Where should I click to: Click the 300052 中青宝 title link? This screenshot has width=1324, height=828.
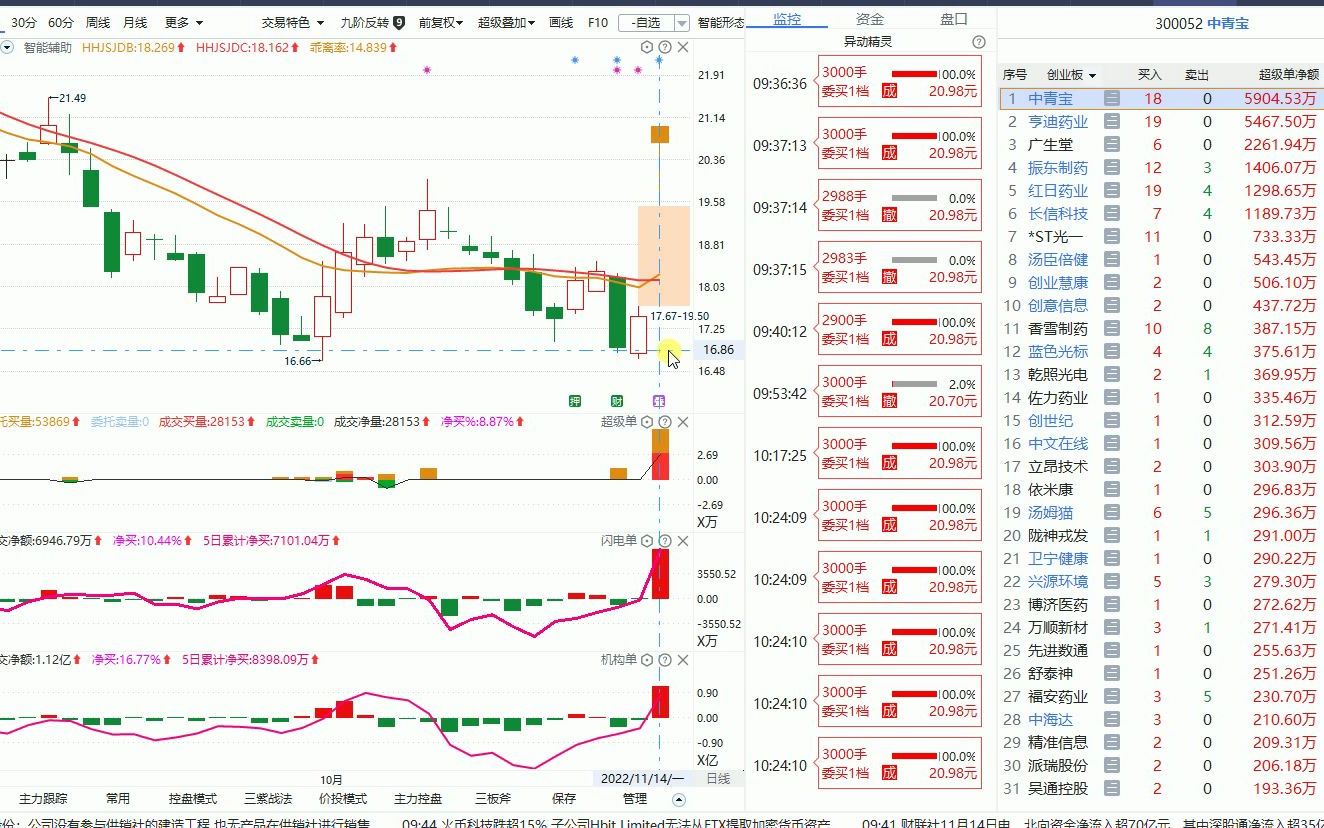click(1201, 24)
